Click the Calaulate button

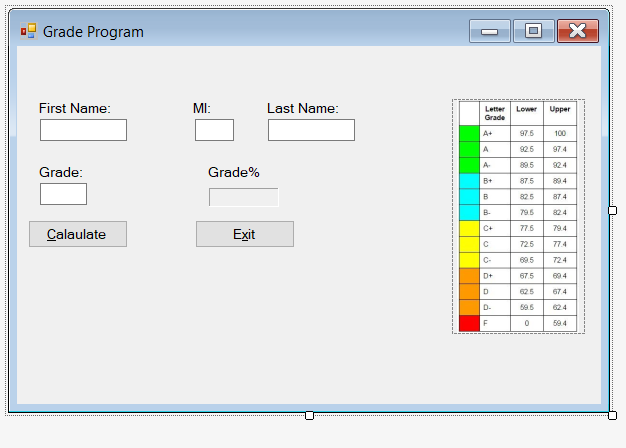point(78,234)
